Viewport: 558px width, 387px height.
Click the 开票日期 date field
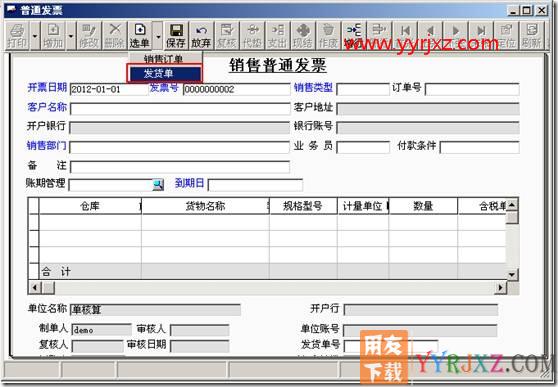tap(109, 89)
